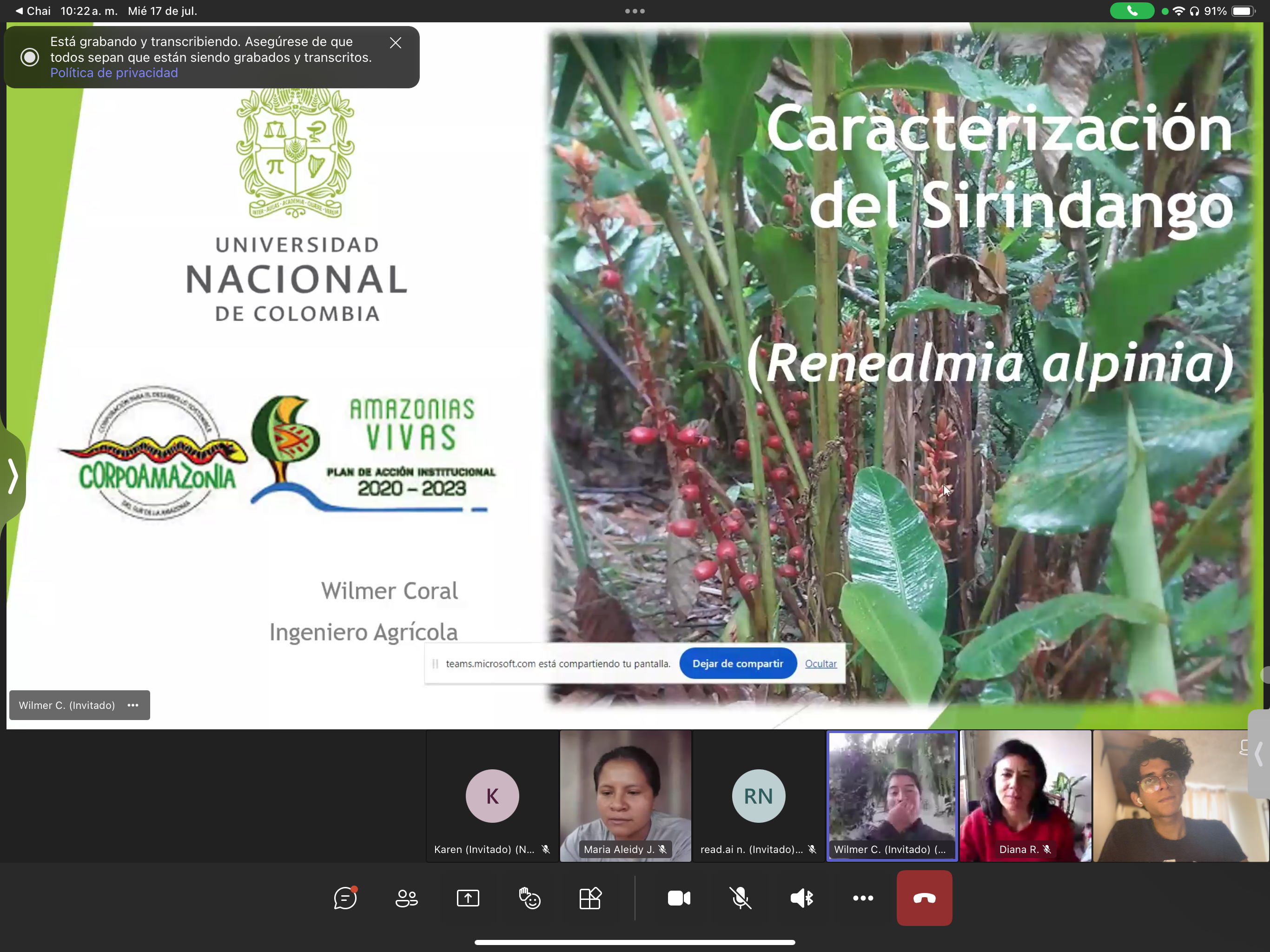
Task: Open the Política de privacidad link
Action: click(114, 73)
